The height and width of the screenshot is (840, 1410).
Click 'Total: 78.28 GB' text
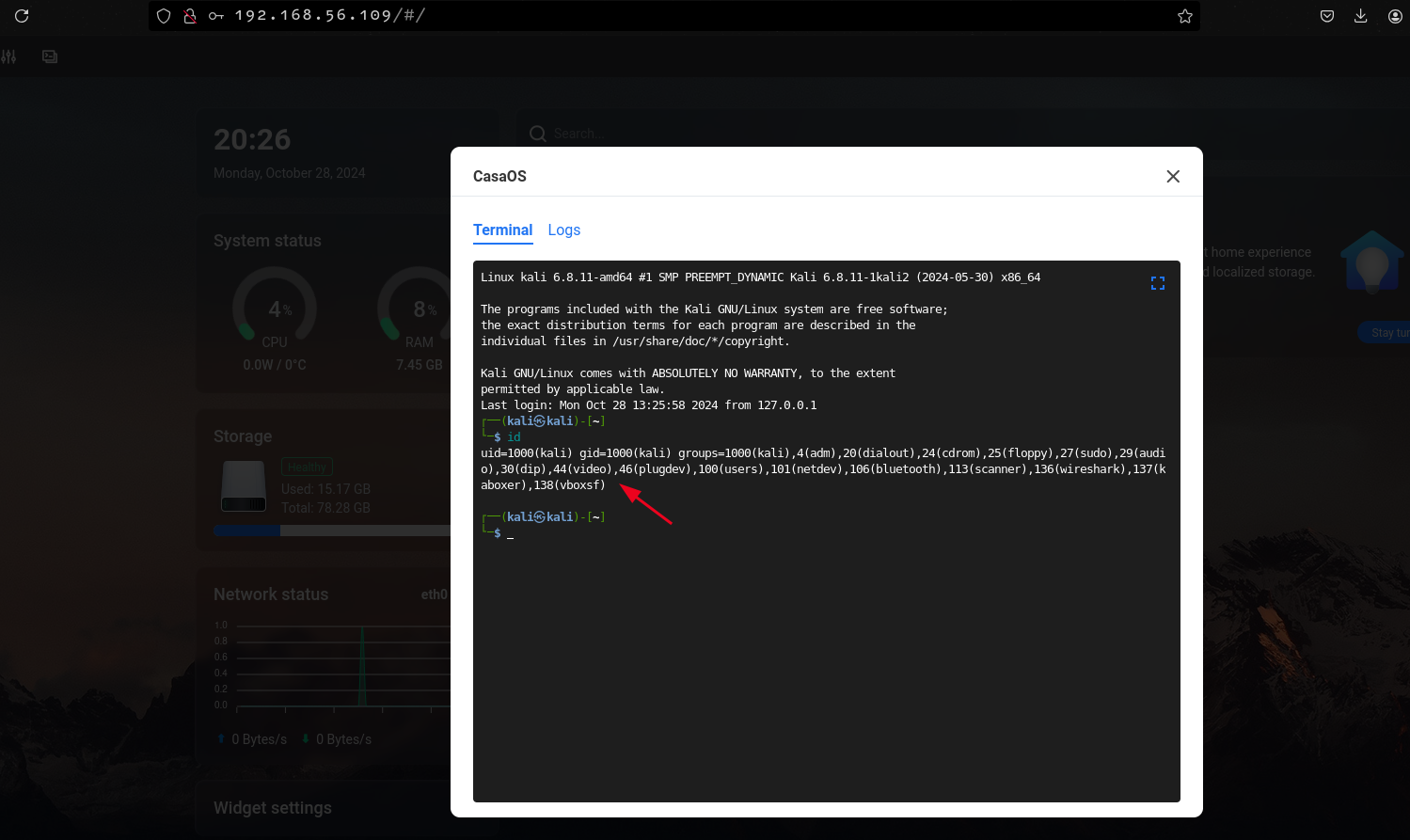click(x=325, y=508)
